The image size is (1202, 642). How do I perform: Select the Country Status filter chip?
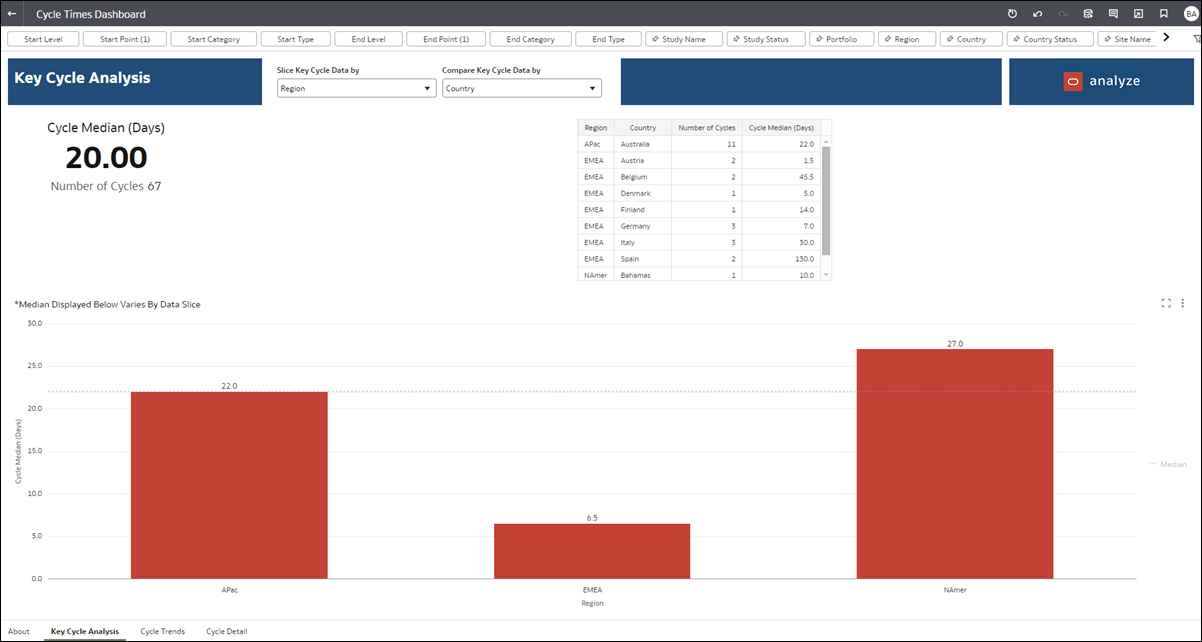click(x=1049, y=38)
